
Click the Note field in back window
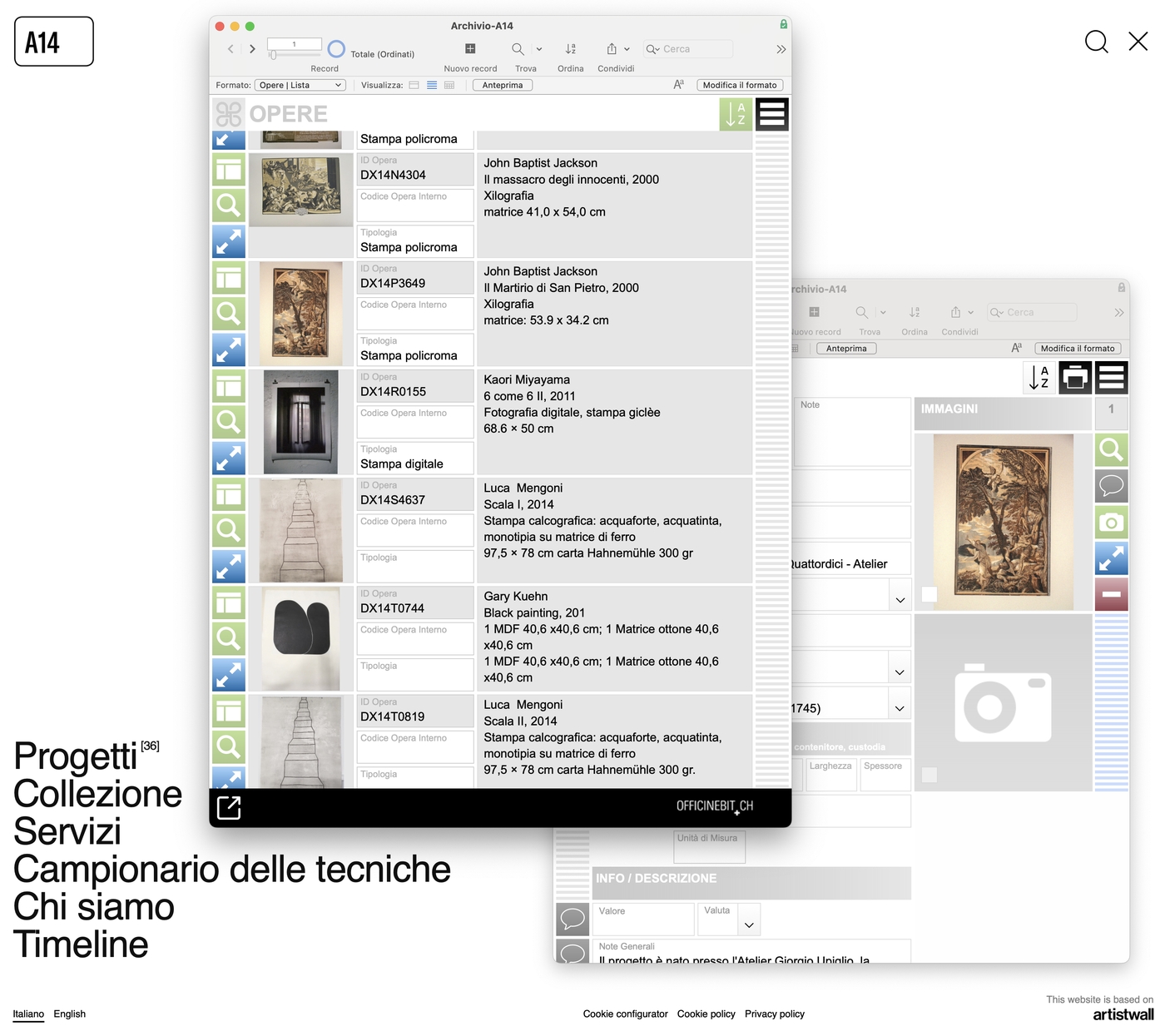tap(852, 431)
